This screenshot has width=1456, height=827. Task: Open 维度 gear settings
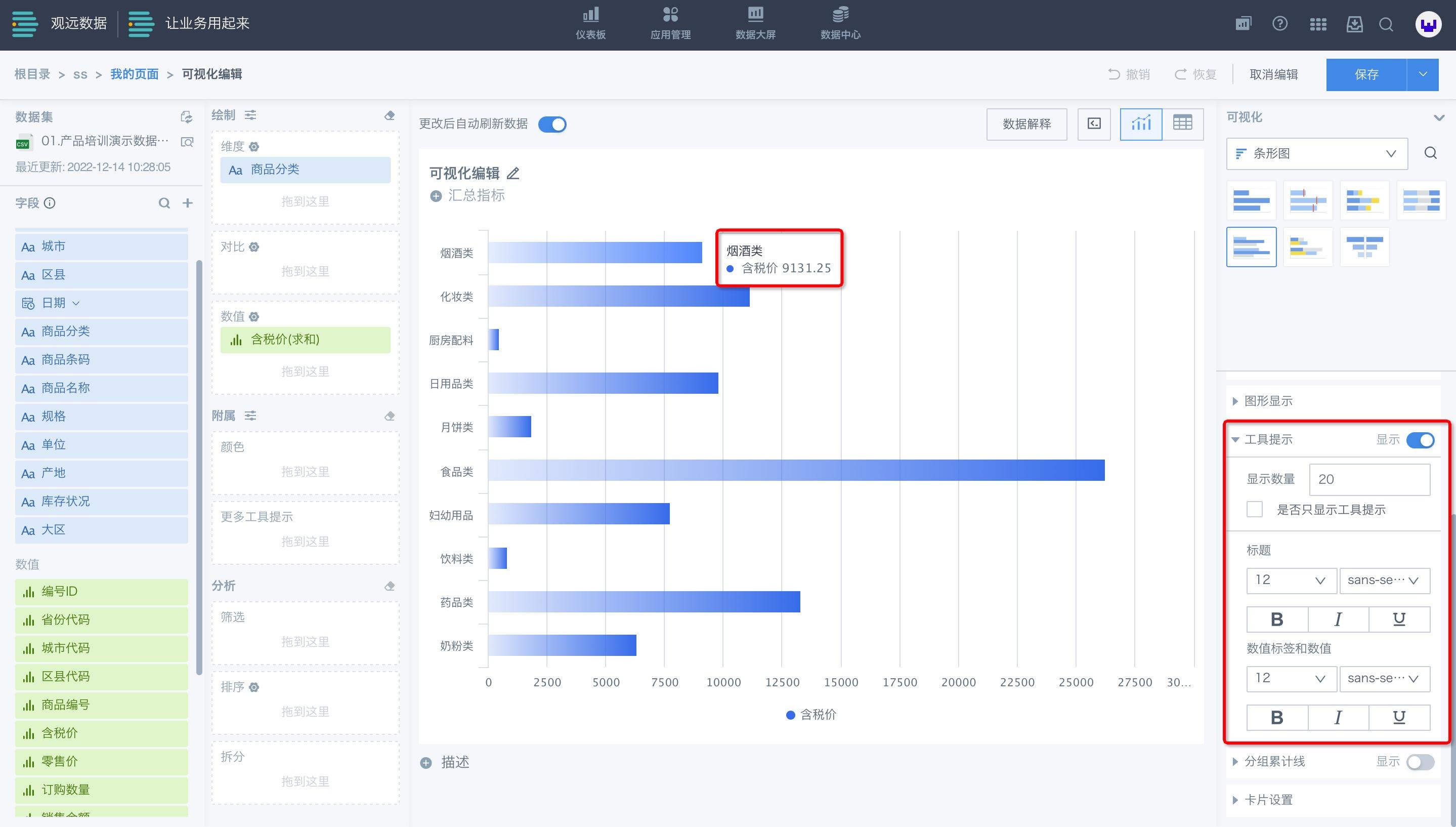pyautogui.click(x=254, y=147)
